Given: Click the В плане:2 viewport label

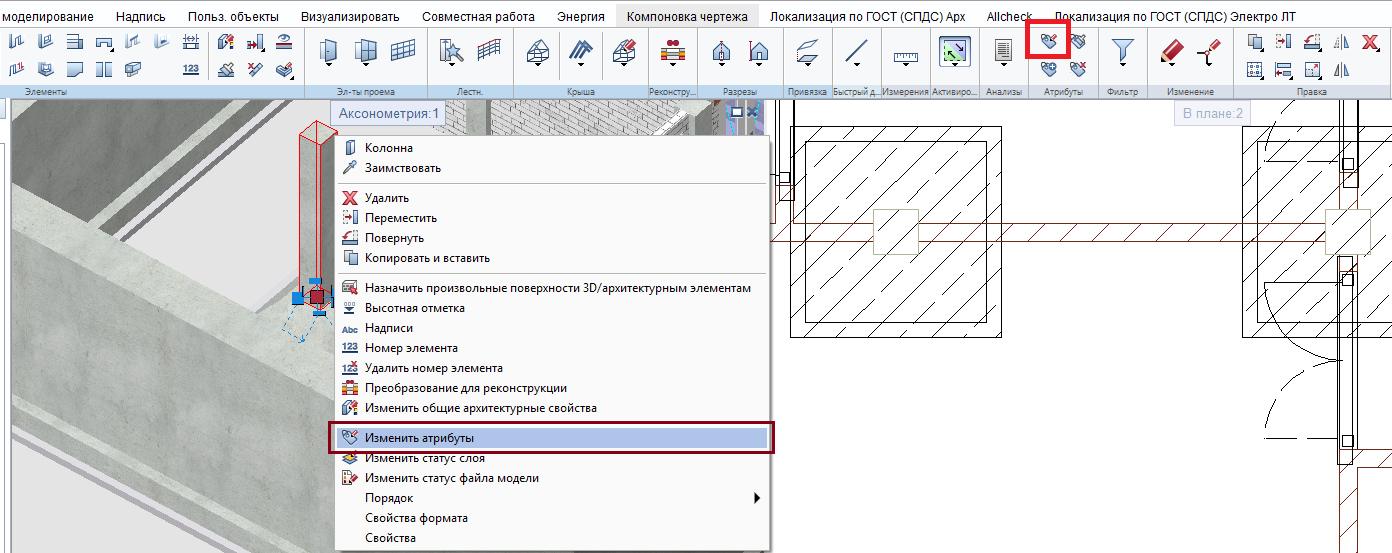Looking at the screenshot, I should (1212, 114).
